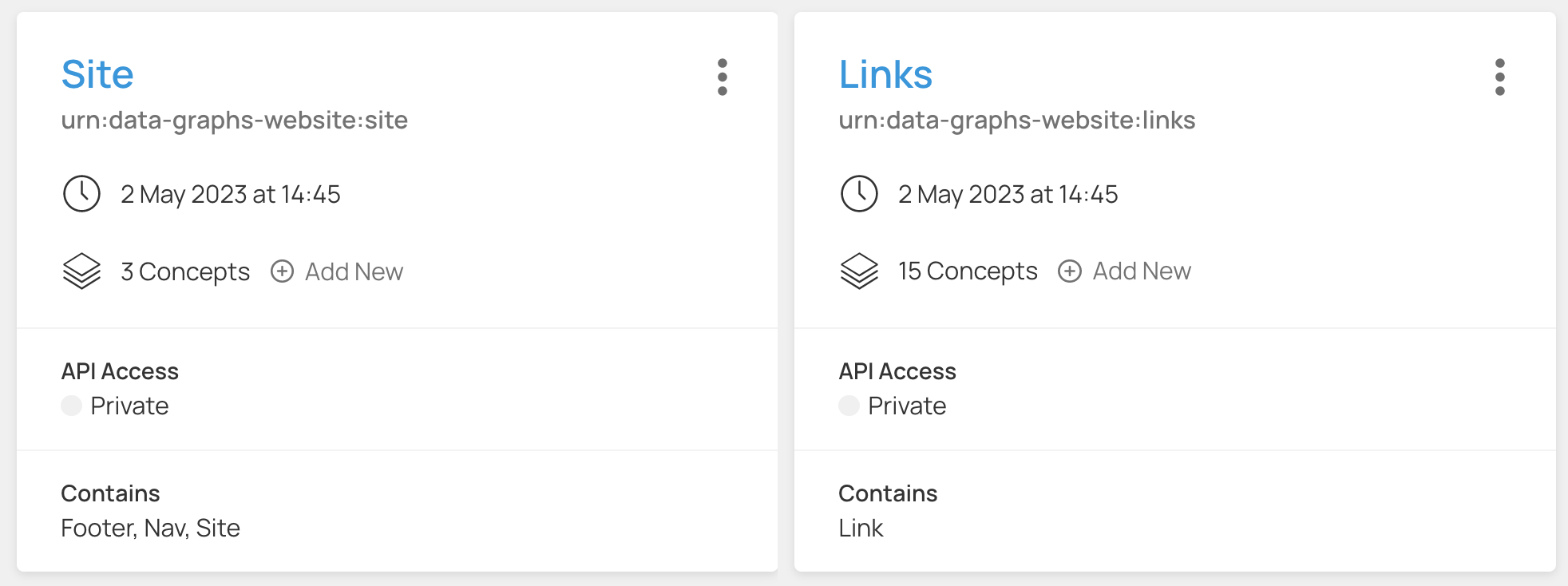Open the Links dataset title link

885,74
